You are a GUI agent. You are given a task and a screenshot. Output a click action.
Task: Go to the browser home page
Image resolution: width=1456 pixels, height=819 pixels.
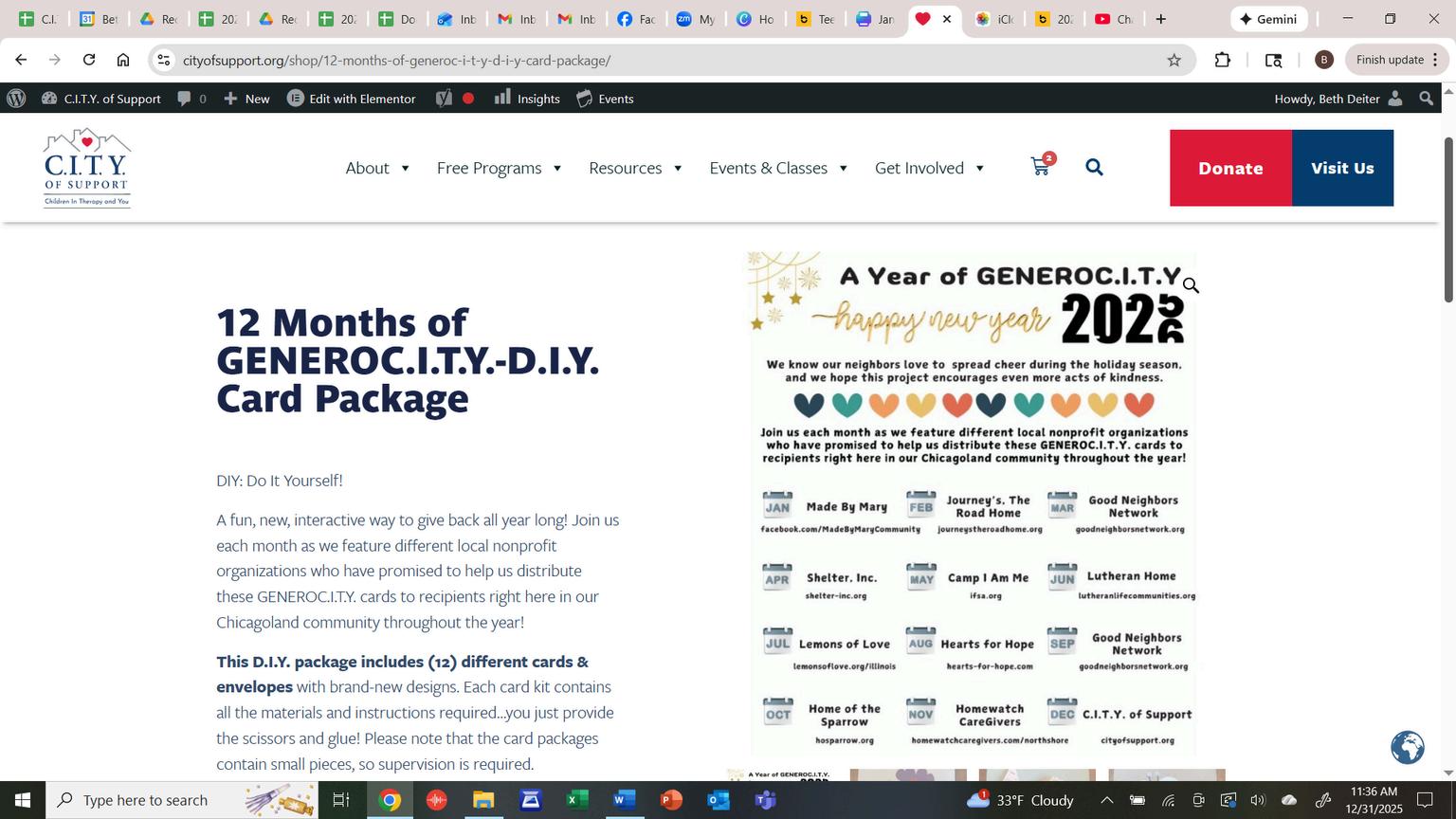pos(123,60)
